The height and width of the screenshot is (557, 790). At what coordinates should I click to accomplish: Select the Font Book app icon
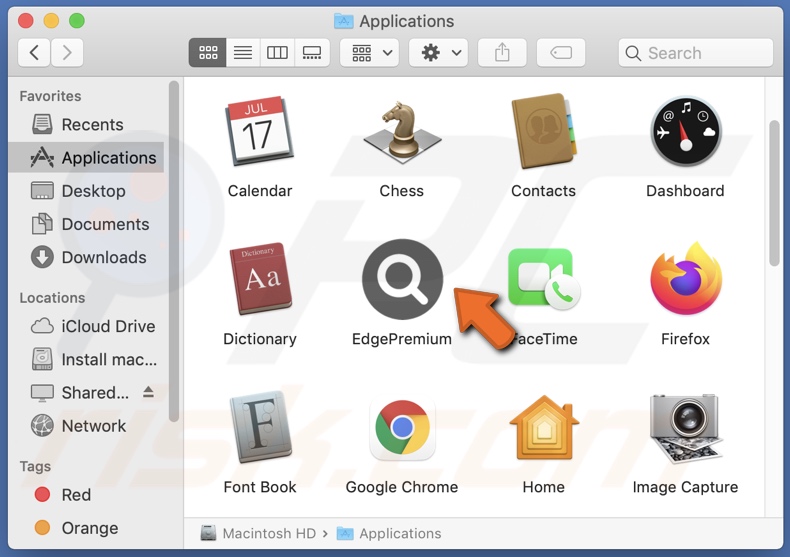(260, 427)
